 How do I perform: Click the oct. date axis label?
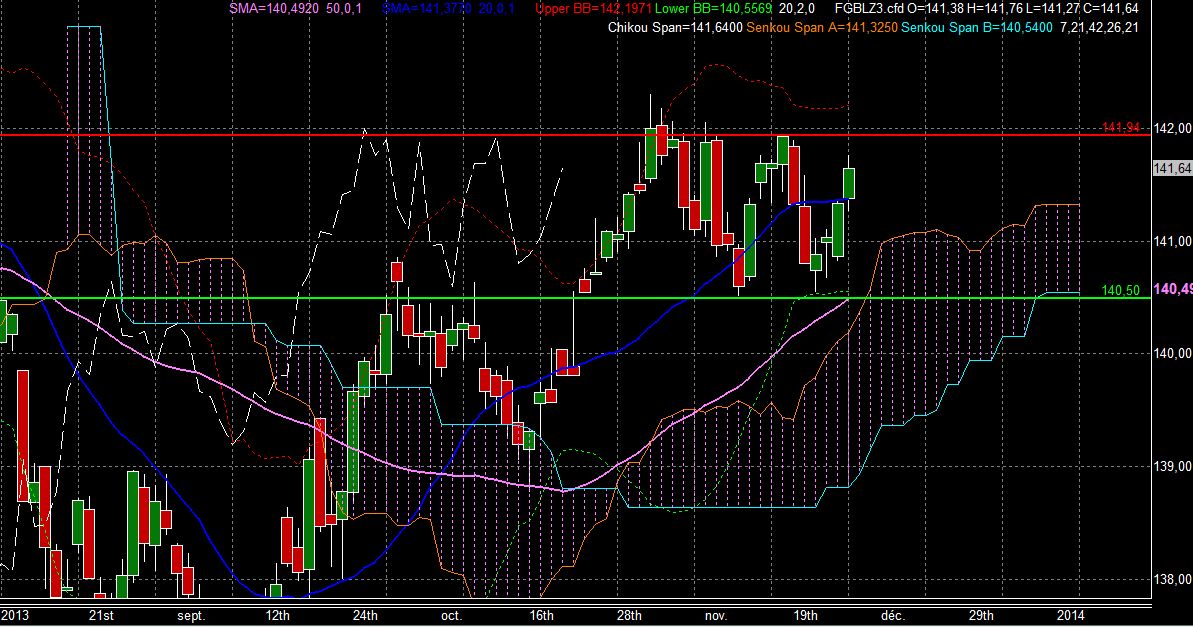[x=451, y=615]
